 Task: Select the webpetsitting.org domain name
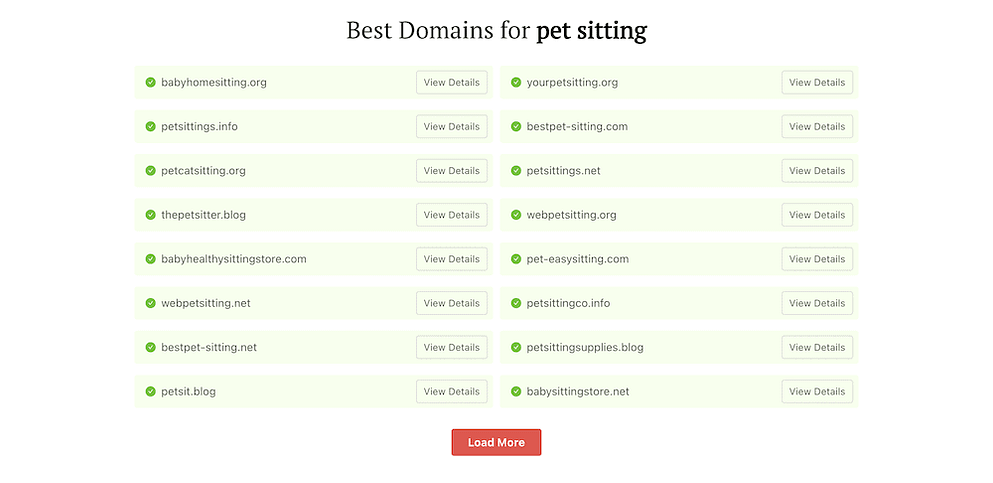click(571, 215)
